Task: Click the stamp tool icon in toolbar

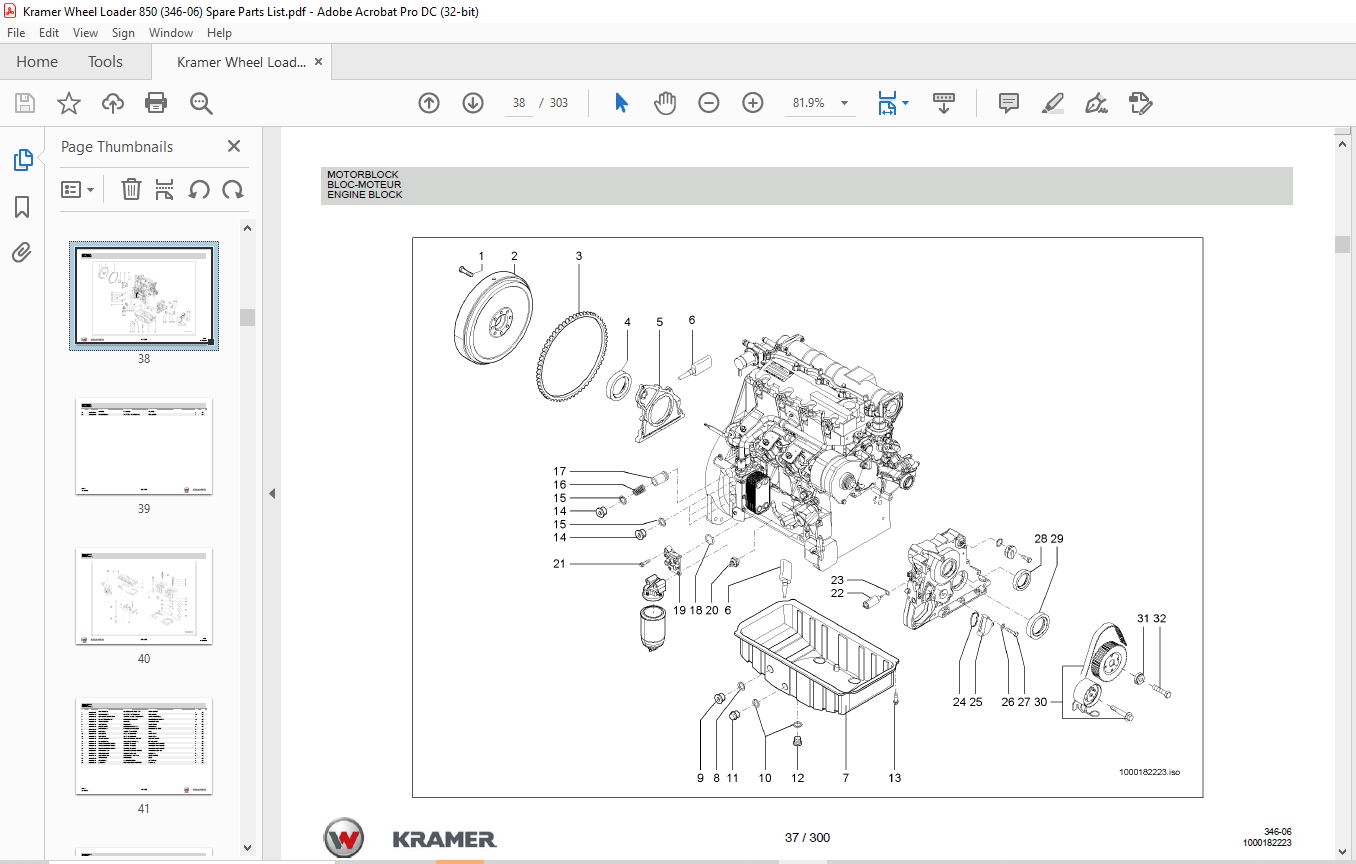Action: [1141, 103]
